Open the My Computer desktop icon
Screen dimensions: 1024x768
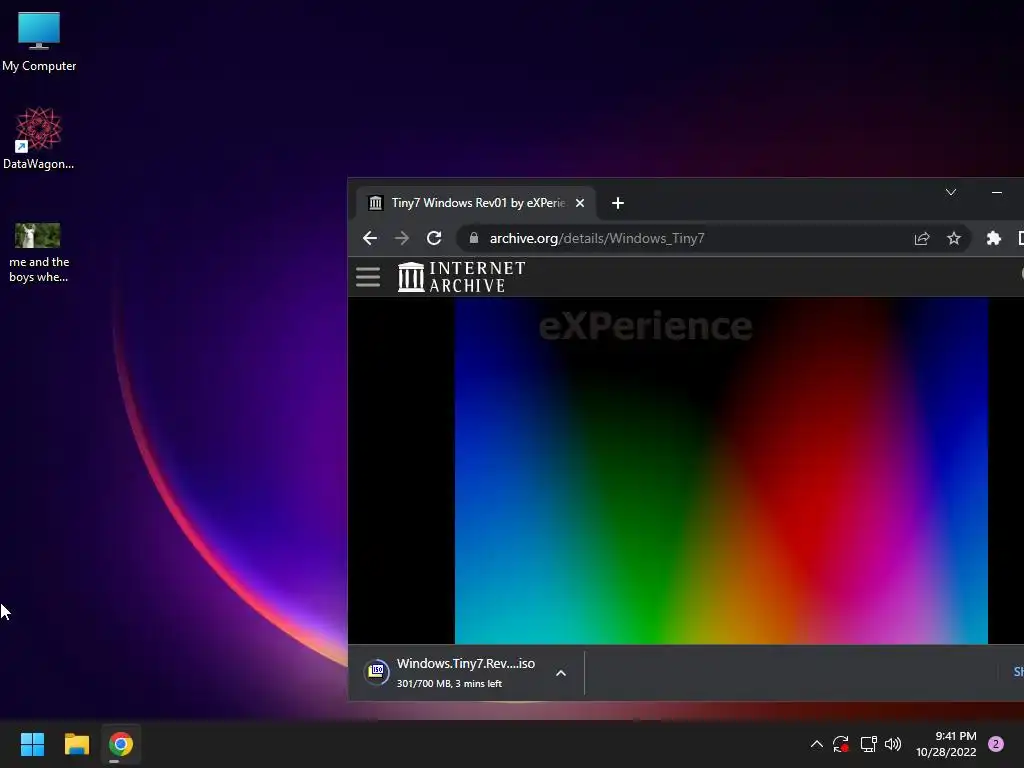(x=39, y=41)
